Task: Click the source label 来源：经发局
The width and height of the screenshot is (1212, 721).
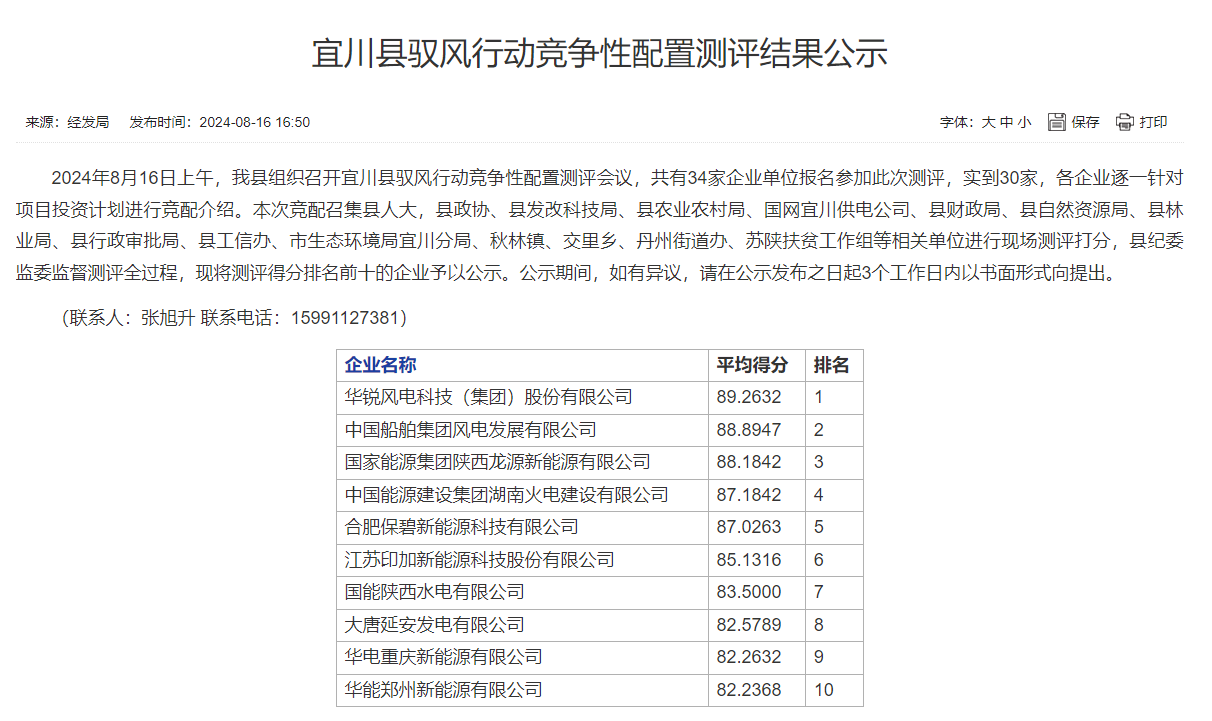Action: click(67, 122)
